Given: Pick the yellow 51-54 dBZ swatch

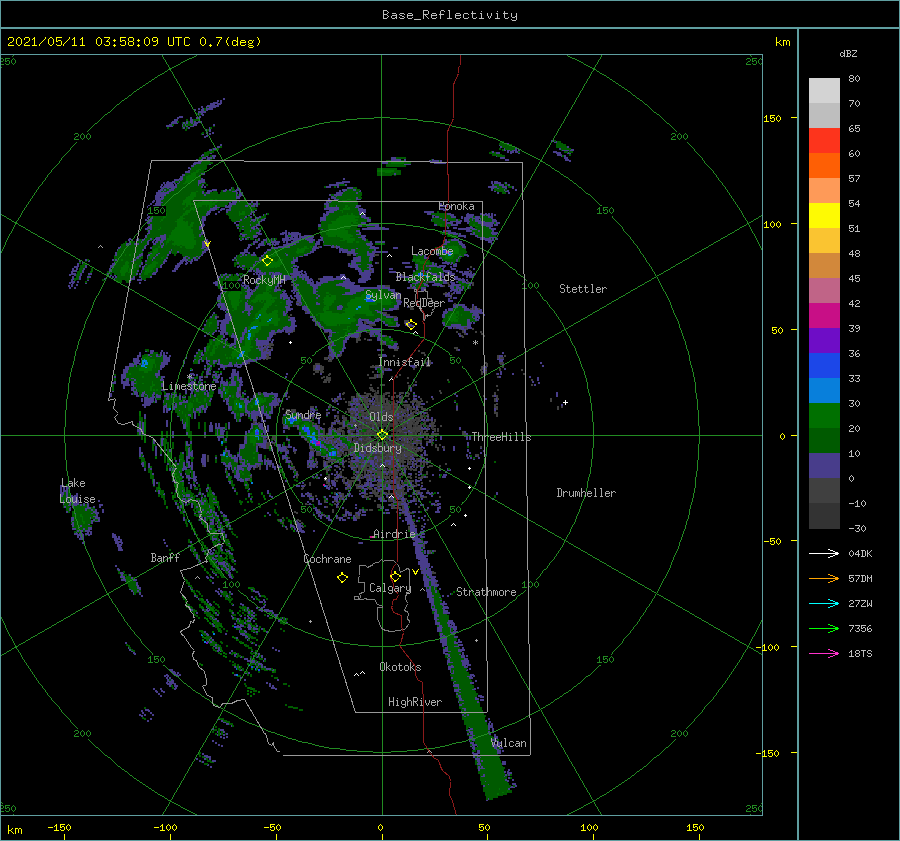Looking at the screenshot, I should (824, 216).
